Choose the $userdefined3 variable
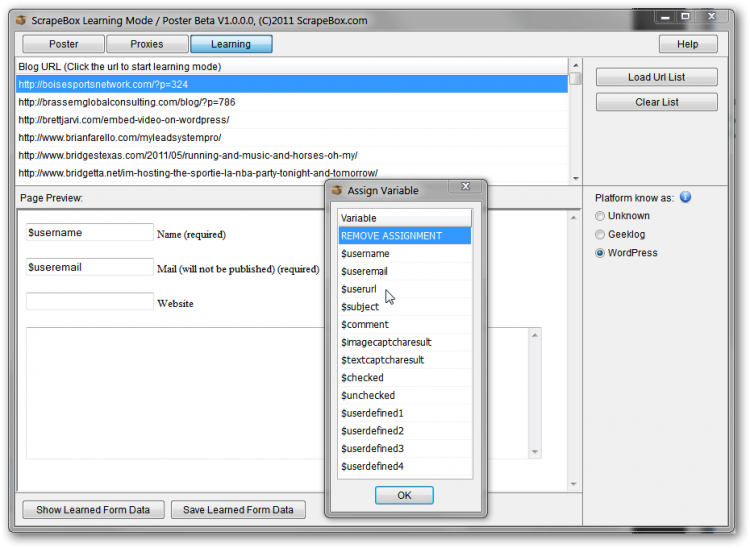Screen dimensions: 750x548 coord(405,448)
